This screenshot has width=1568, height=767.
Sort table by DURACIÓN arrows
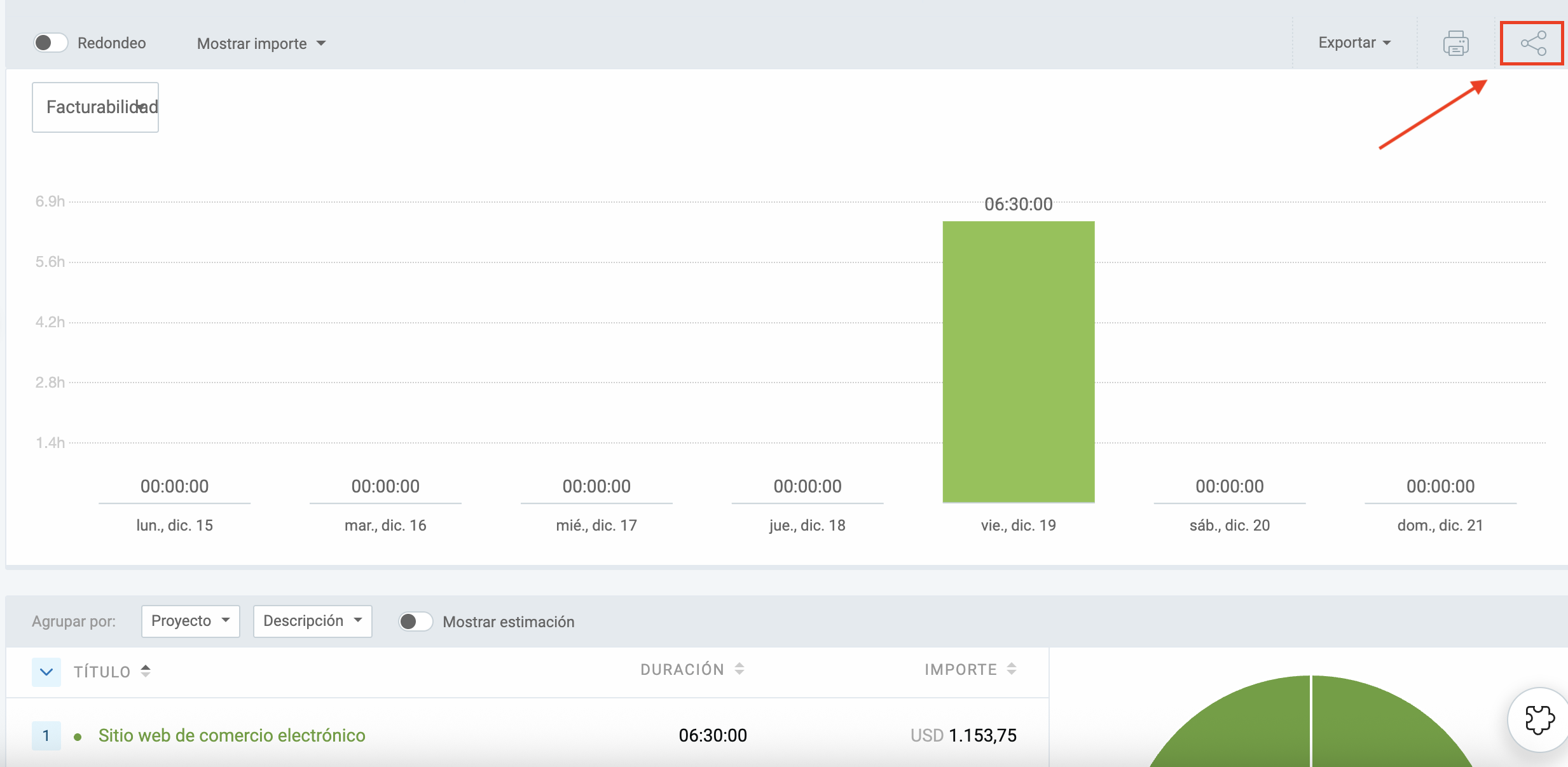point(739,669)
